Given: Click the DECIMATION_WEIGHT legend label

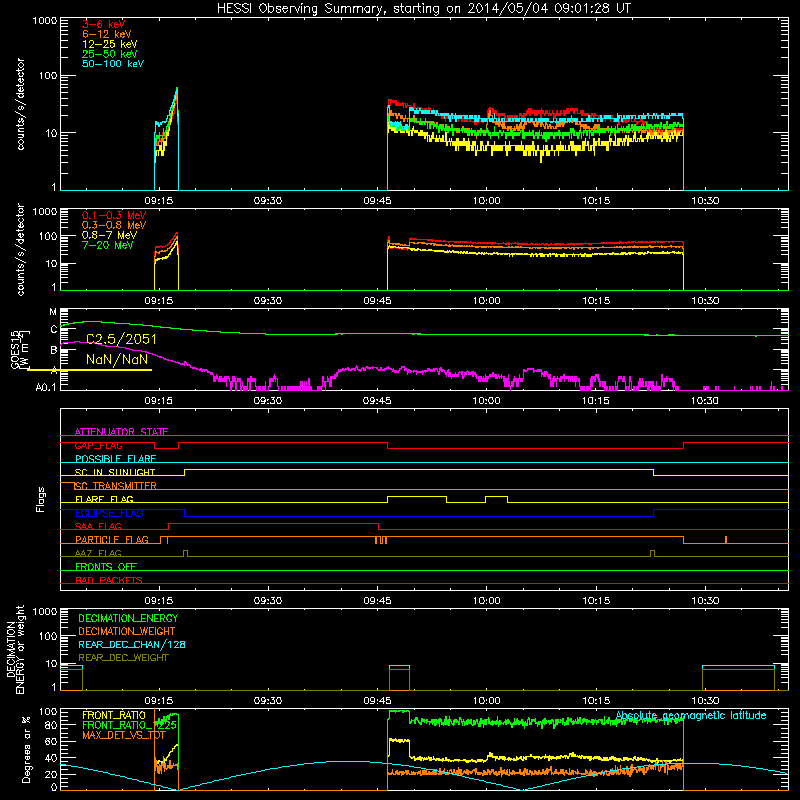Looking at the screenshot, I should coord(127,631).
